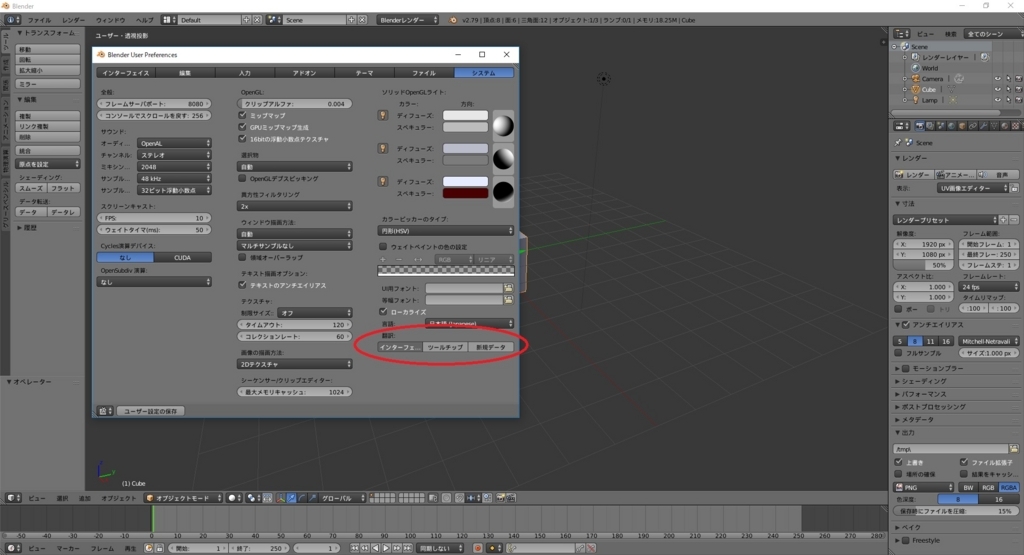1024x555 pixels.
Task: Open the output path folder icon
Action: [1014, 449]
